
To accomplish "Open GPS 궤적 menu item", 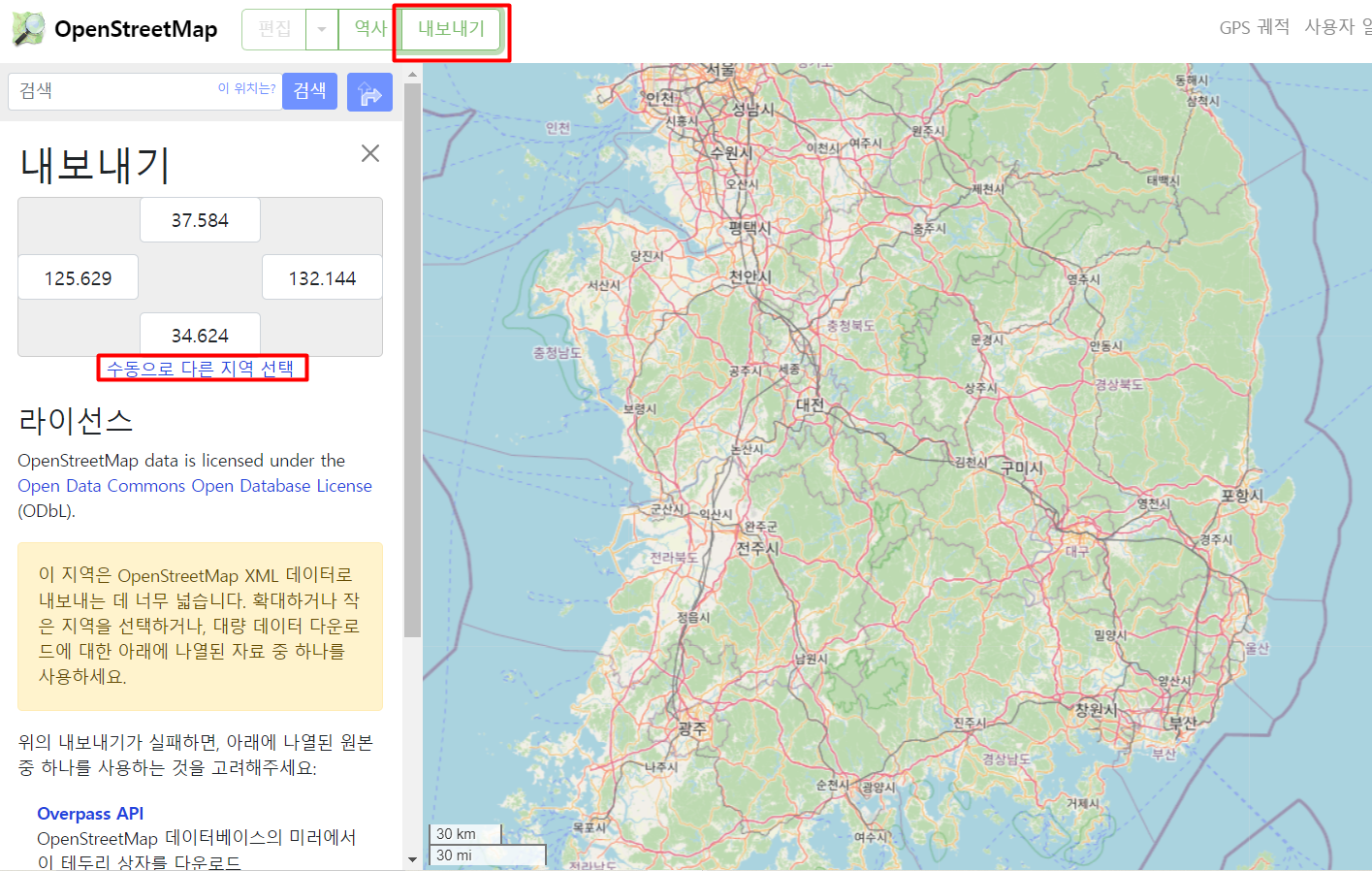I will 1254,27.
